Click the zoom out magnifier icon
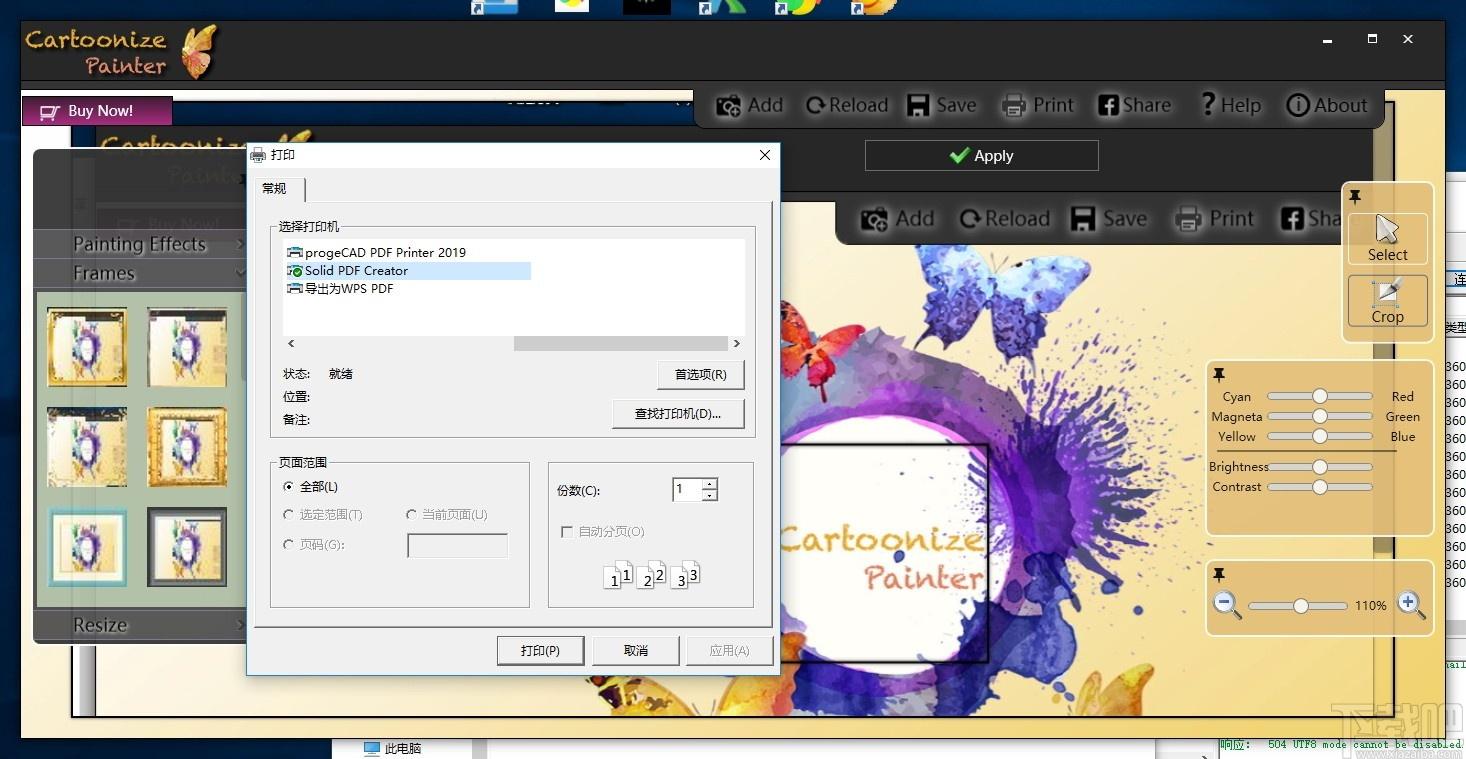This screenshot has width=1466, height=759. (x=1227, y=605)
